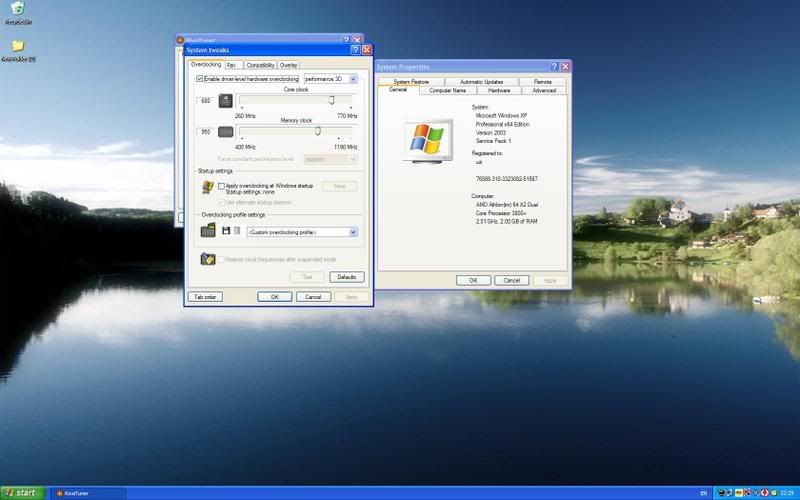Open the Windows Start menu

[x=22, y=493]
